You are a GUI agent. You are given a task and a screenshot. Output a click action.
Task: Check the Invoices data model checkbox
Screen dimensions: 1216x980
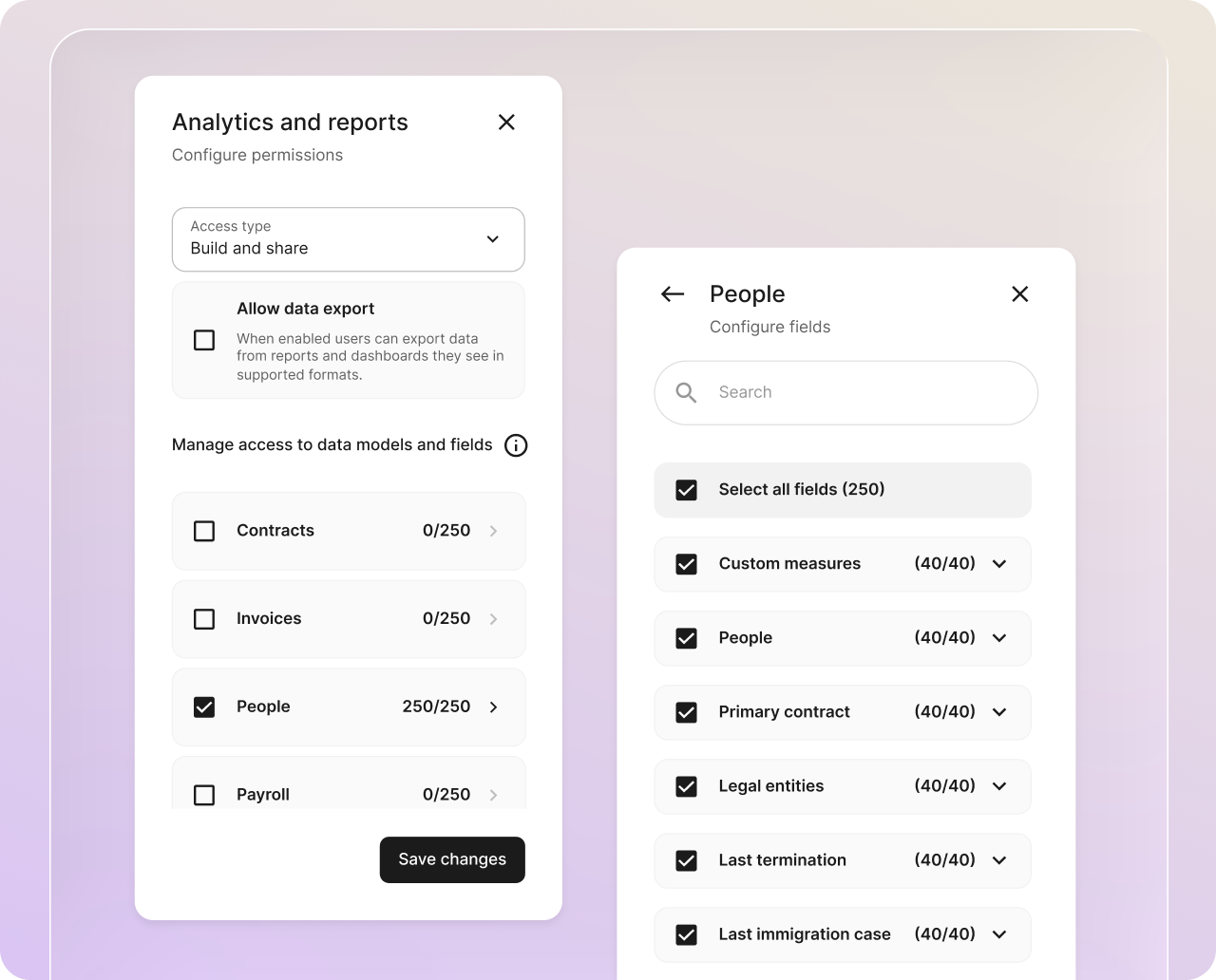[204, 619]
